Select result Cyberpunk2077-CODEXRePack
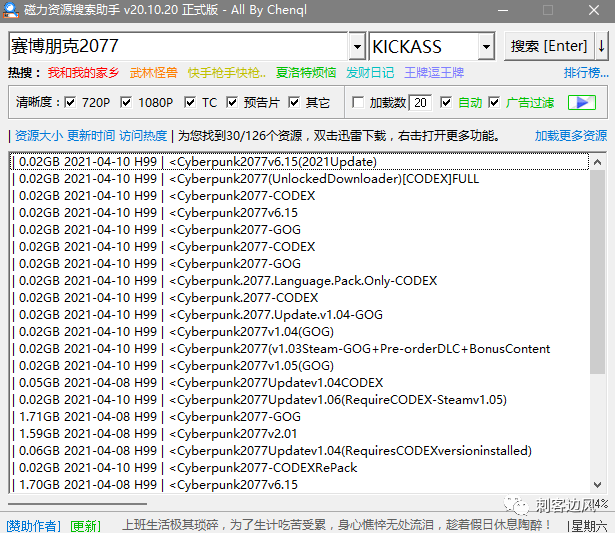Image resolution: width=615 pixels, height=533 pixels. coord(299,468)
